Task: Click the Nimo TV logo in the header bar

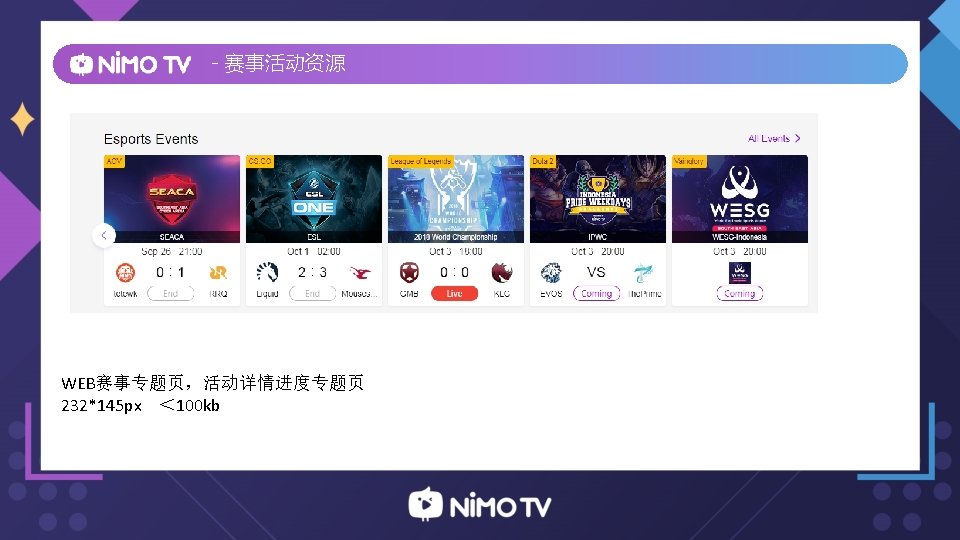Action: 130,64
